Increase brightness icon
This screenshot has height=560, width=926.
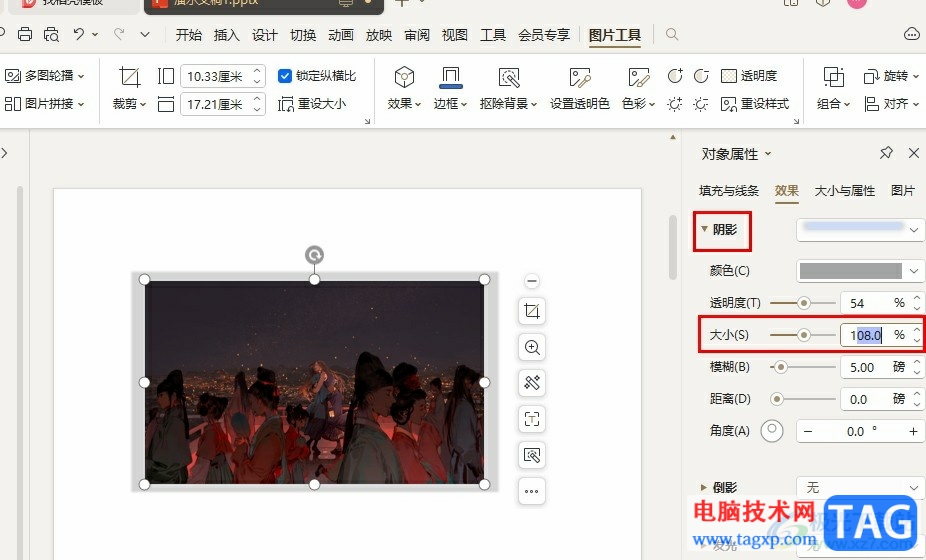[x=674, y=105]
